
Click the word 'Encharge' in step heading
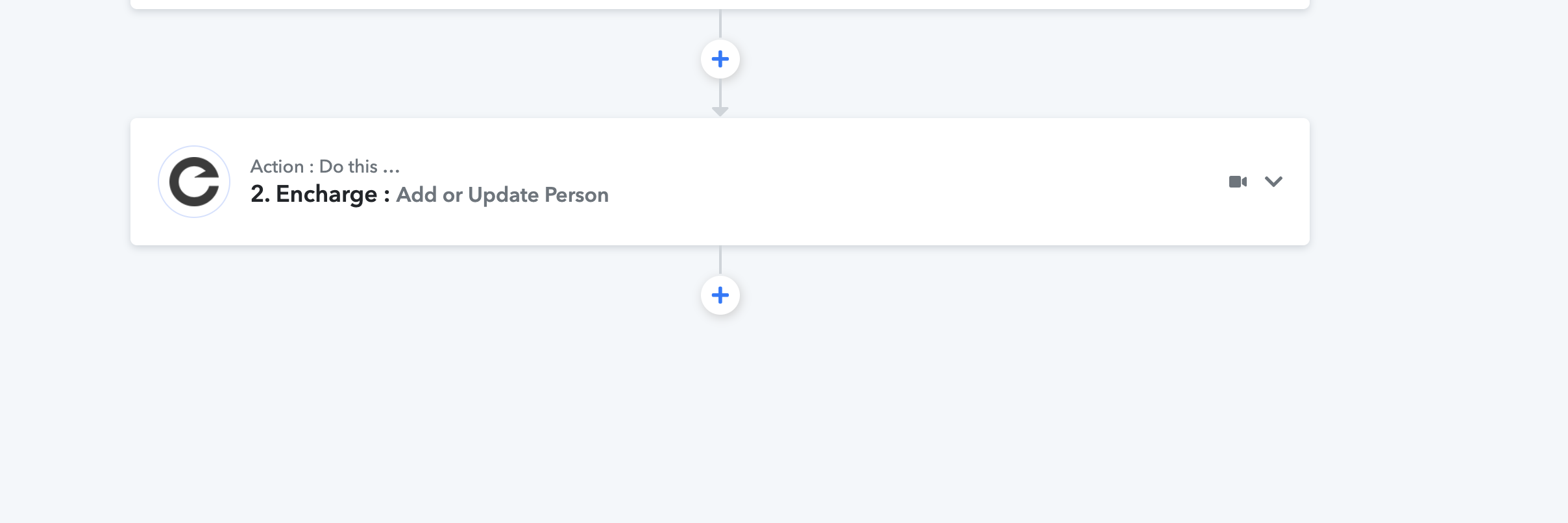[x=326, y=194]
